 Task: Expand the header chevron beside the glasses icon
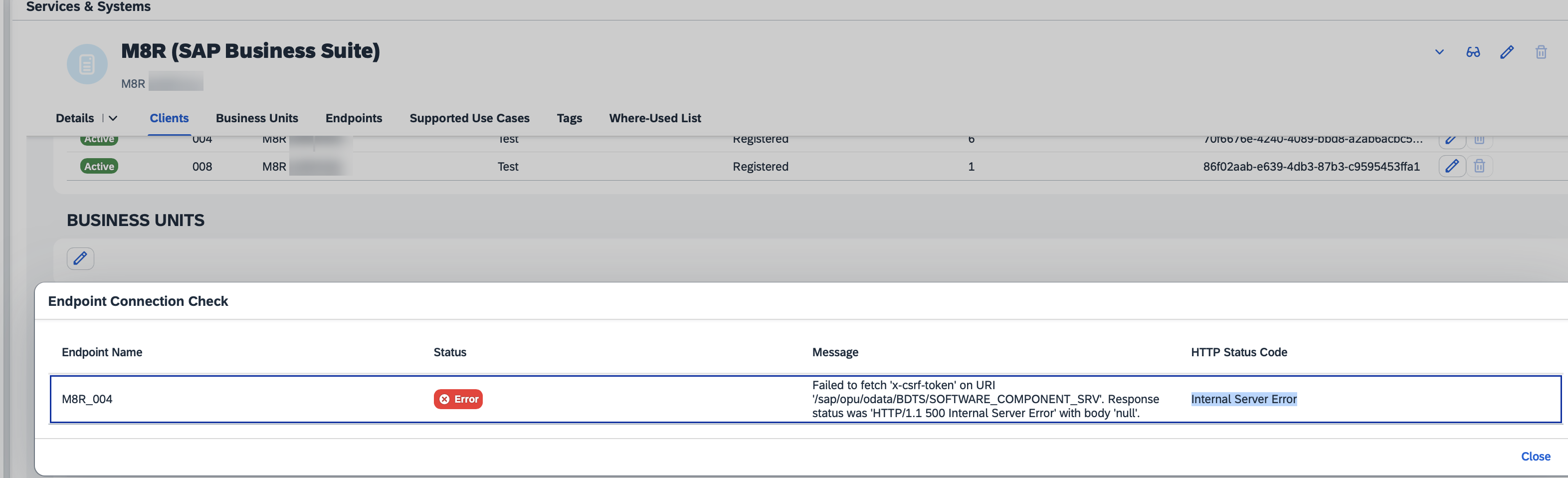[1439, 52]
